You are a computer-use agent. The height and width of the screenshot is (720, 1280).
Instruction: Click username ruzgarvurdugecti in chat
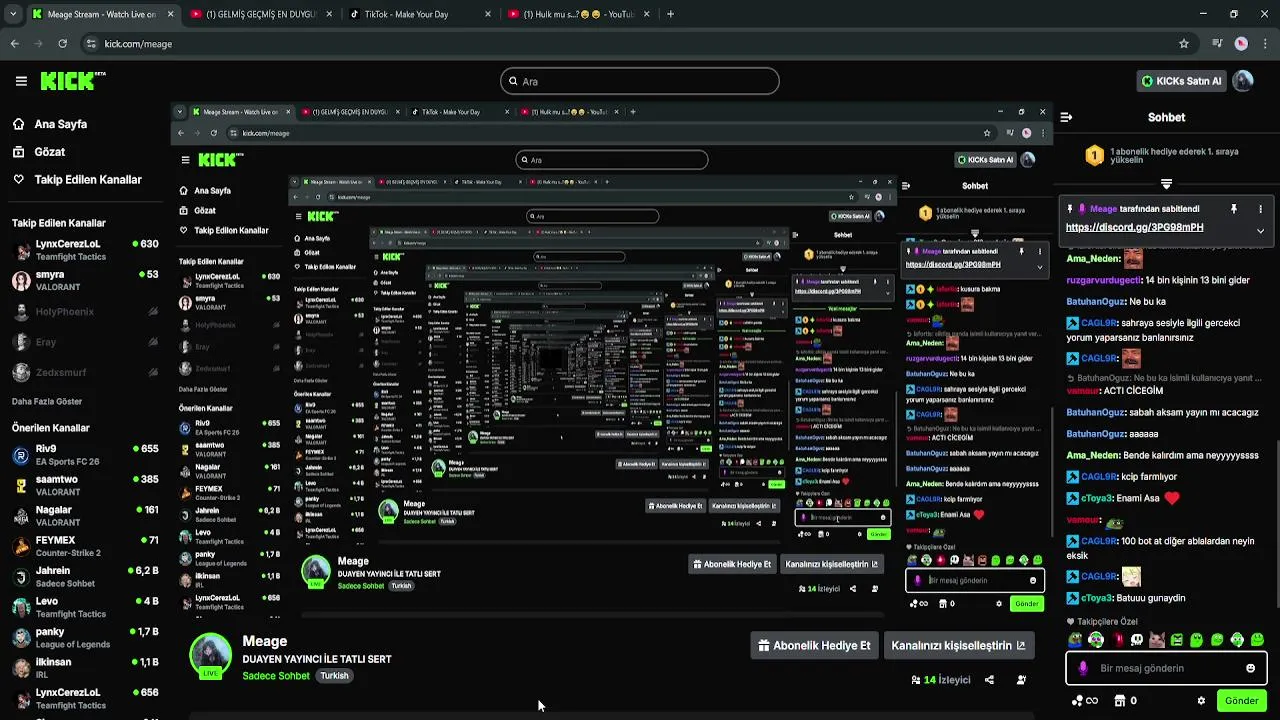(1103, 280)
